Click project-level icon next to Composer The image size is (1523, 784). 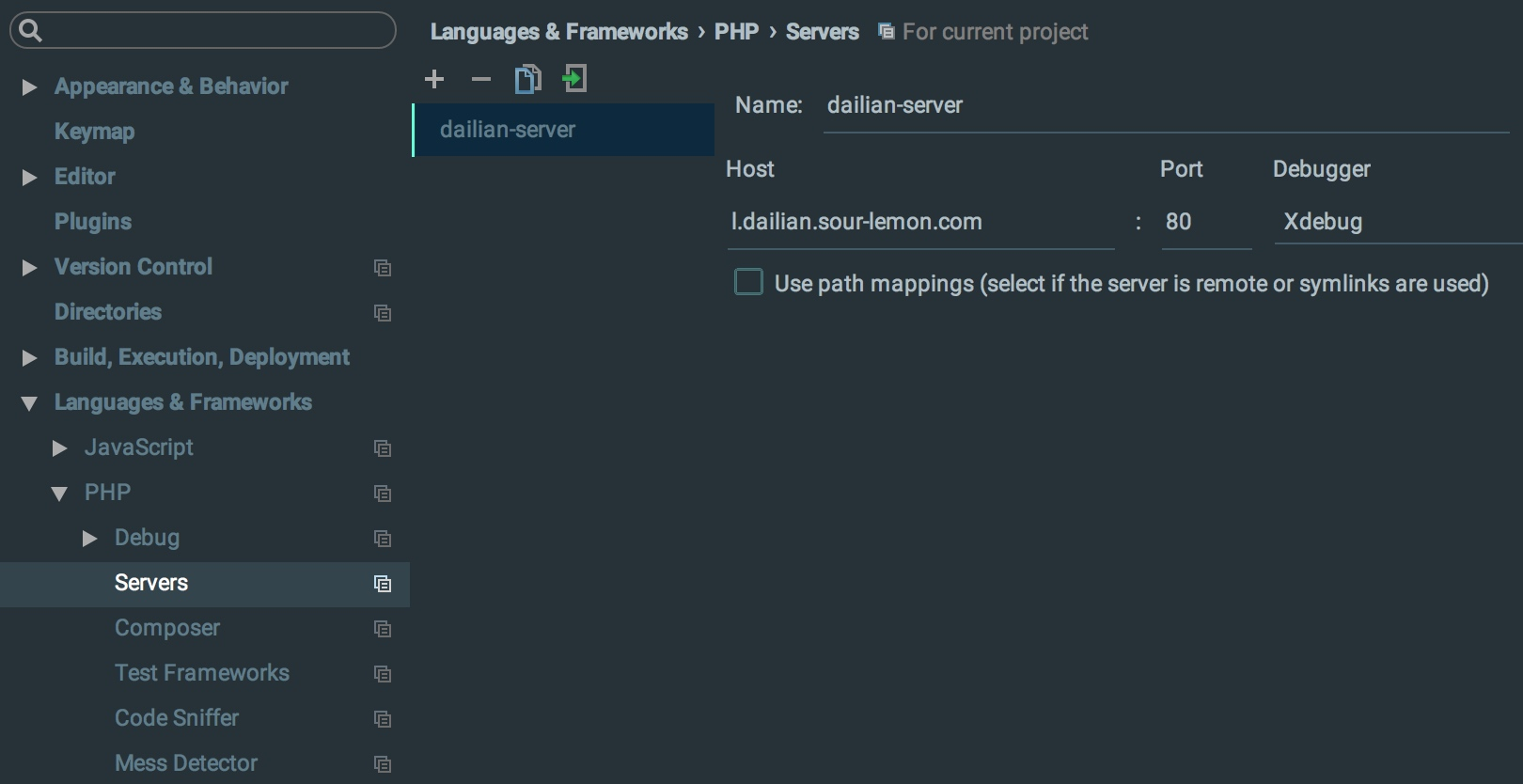click(x=383, y=629)
